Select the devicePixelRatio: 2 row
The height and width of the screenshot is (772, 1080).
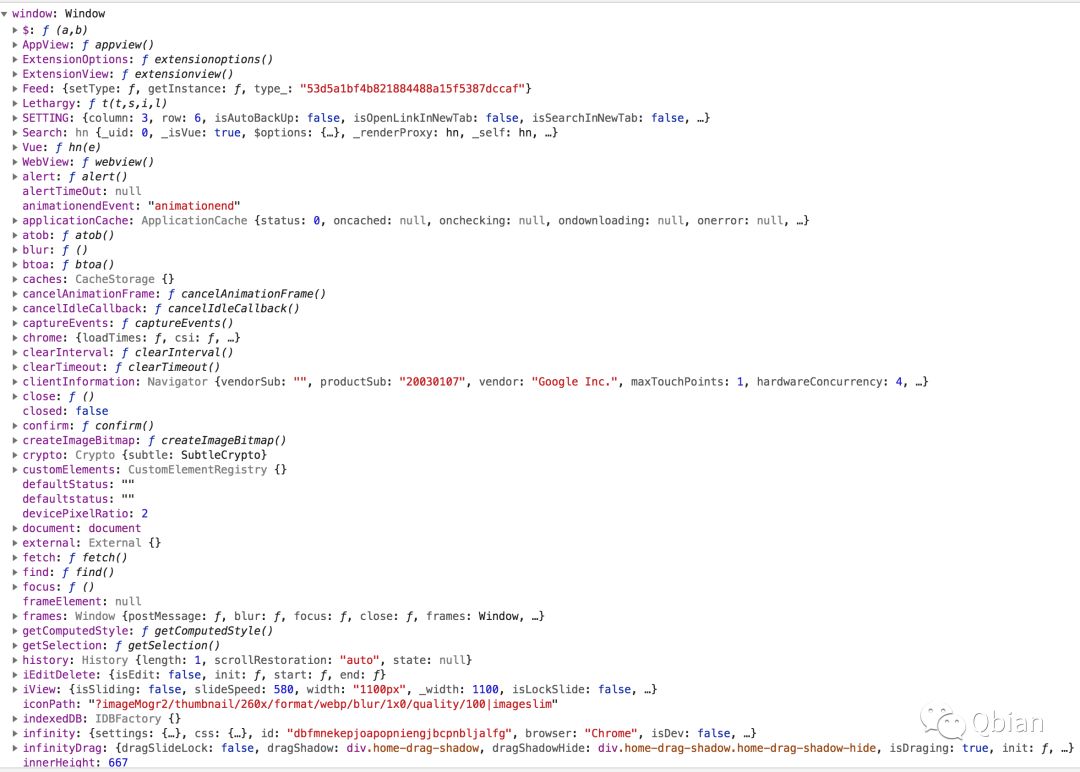(85, 514)
